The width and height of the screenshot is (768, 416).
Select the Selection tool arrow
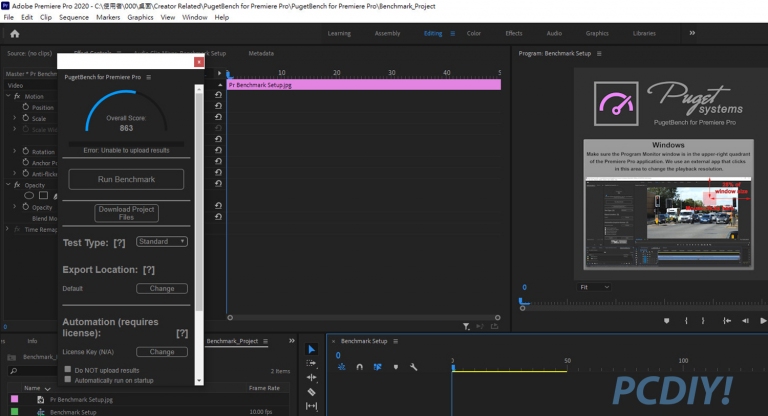pos(312,349)
